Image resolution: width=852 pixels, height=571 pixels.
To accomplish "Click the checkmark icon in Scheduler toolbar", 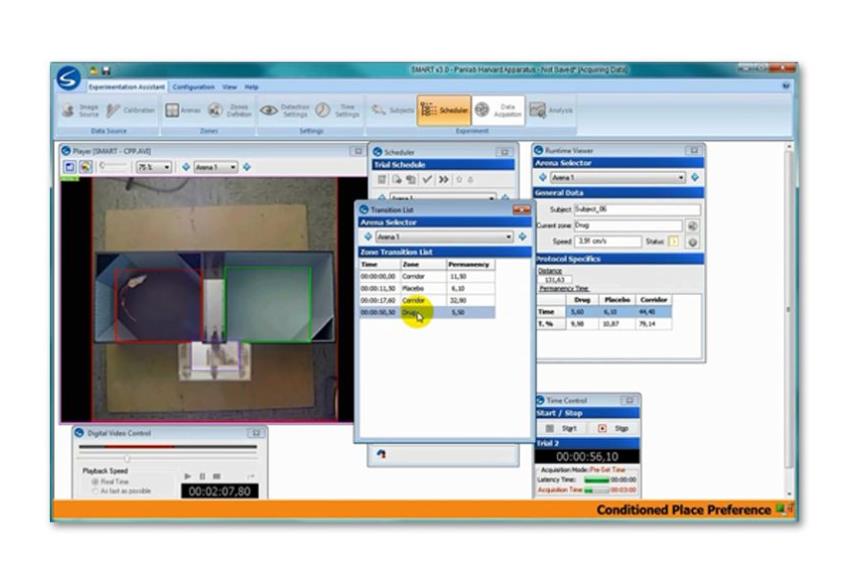I will (426, 179).
